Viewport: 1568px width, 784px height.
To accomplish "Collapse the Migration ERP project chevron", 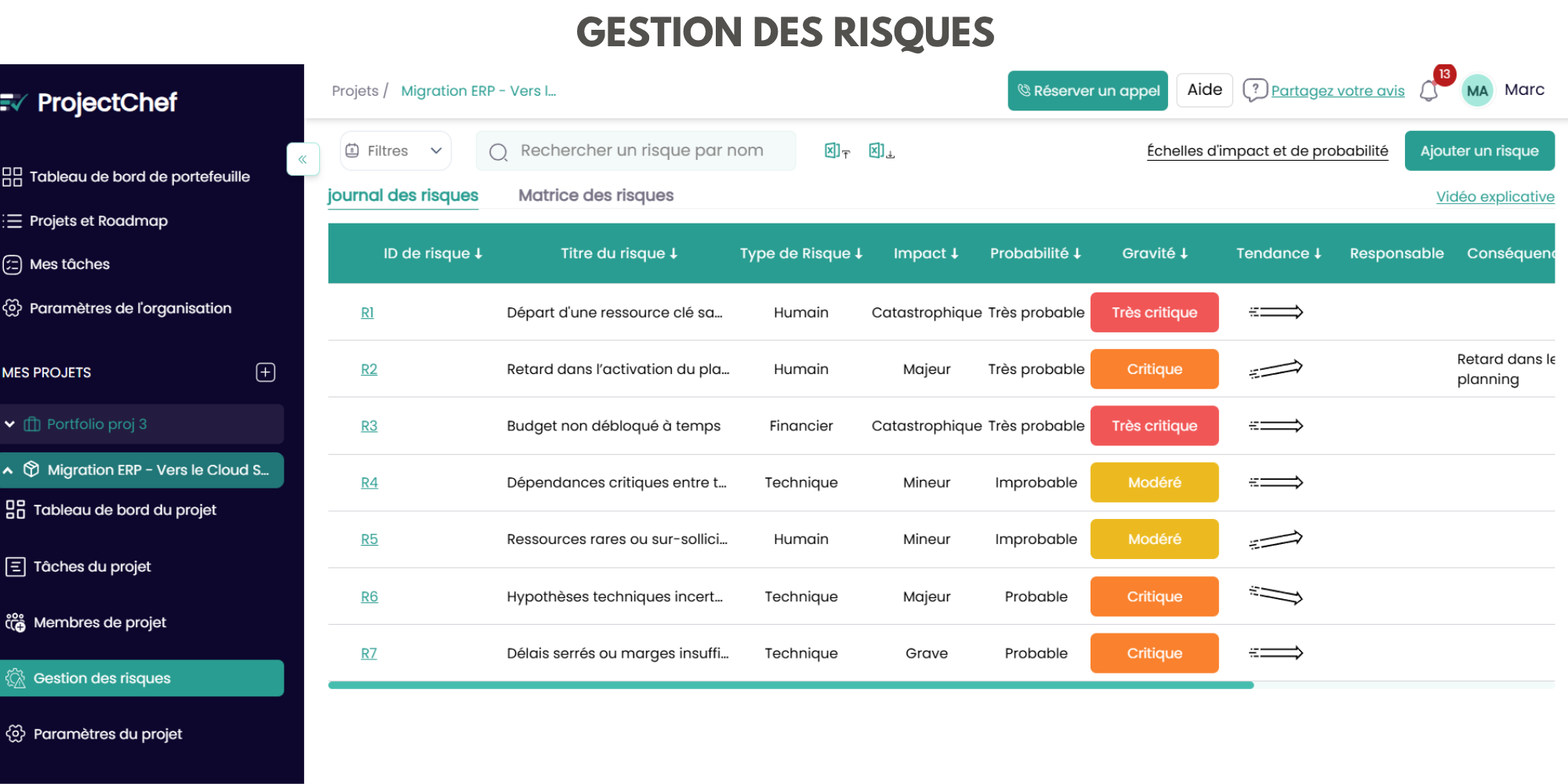I will pos(8,470).
